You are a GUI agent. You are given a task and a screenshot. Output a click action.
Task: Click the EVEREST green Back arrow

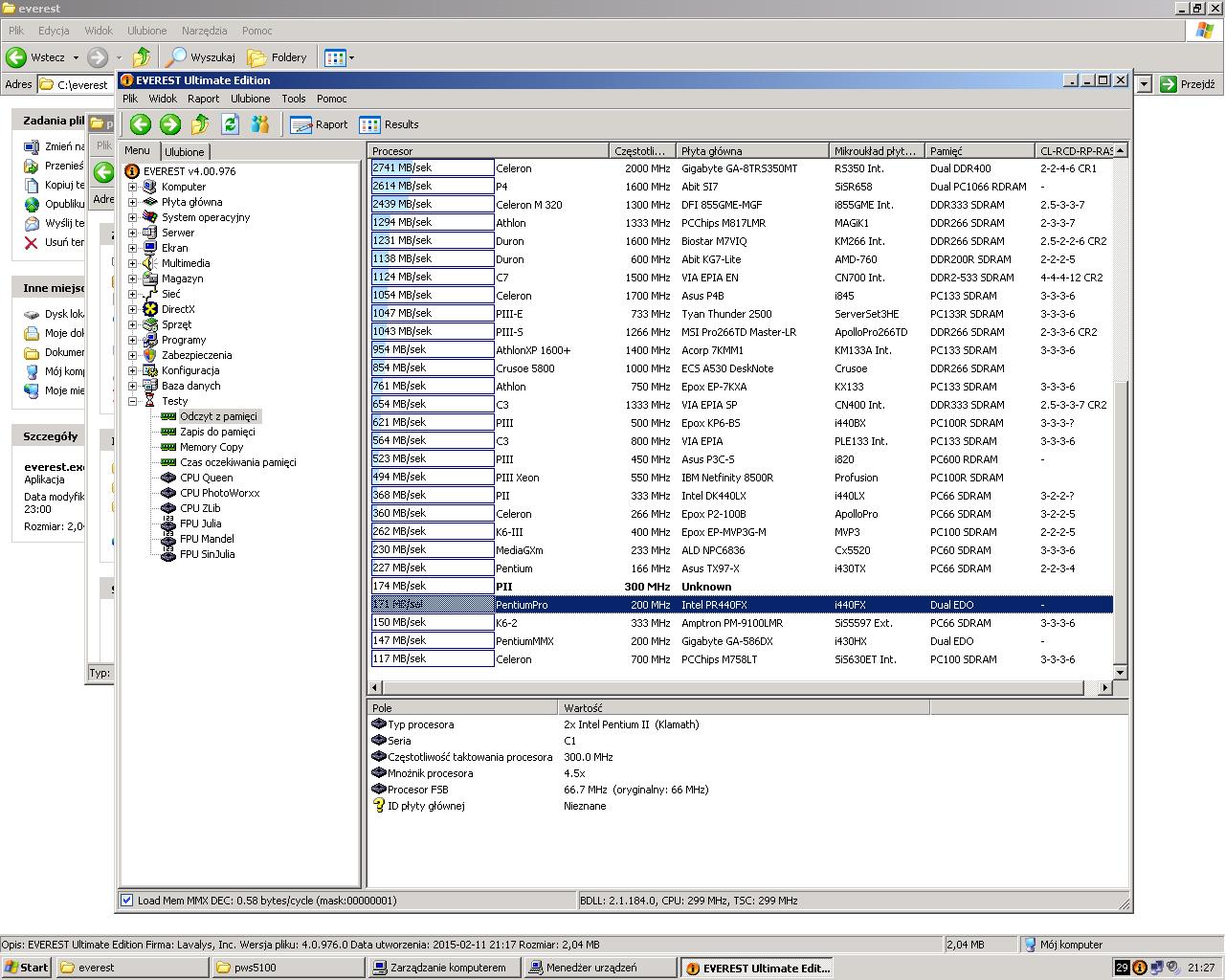pyautogui.click(x=141, y=124)
